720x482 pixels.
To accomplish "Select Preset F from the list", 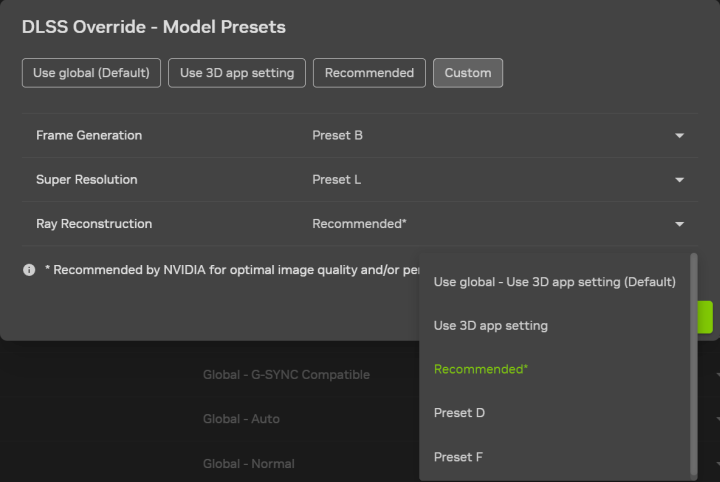I will (x=555, y=457).
